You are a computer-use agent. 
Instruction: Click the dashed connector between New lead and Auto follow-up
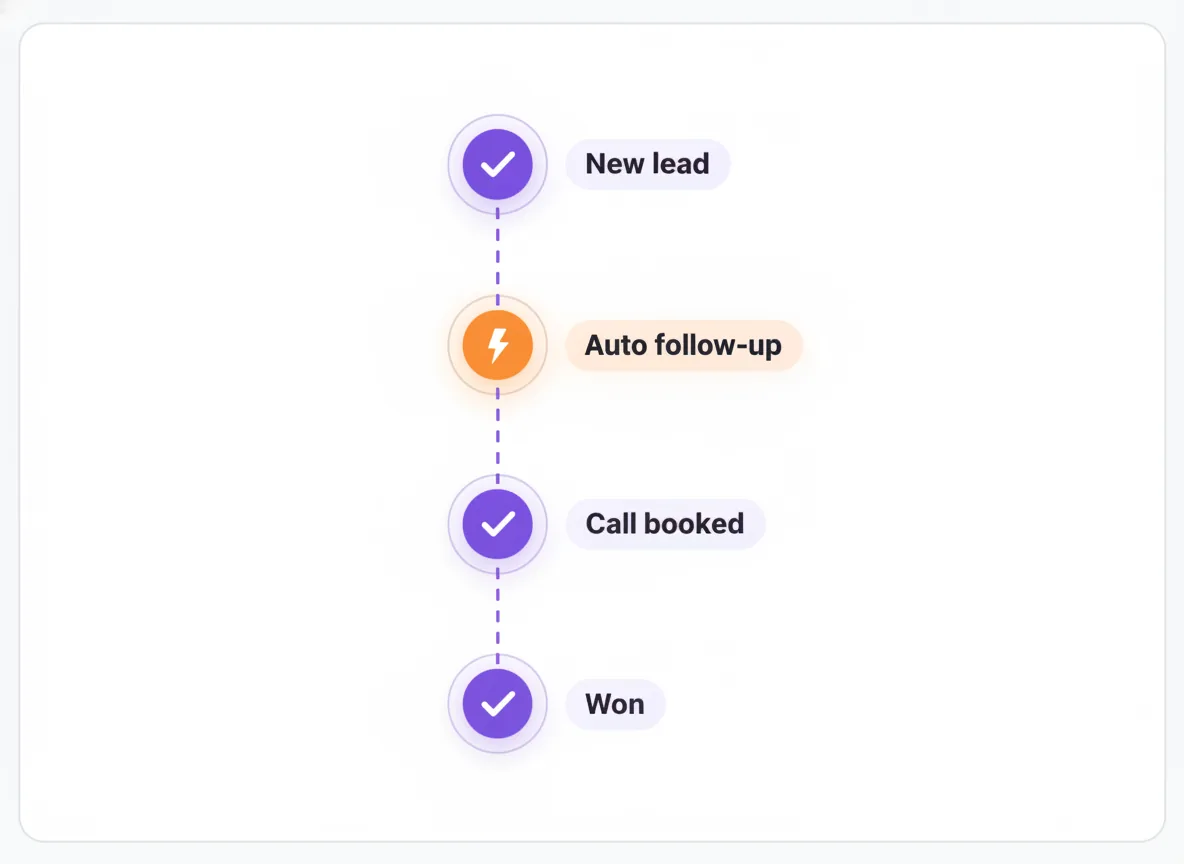[x=498, y=255]
